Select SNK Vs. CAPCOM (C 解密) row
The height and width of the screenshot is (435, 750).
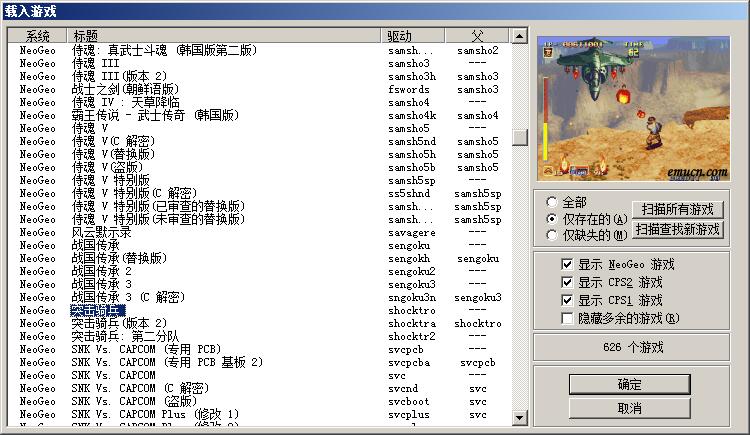click(x=259, y=388)
